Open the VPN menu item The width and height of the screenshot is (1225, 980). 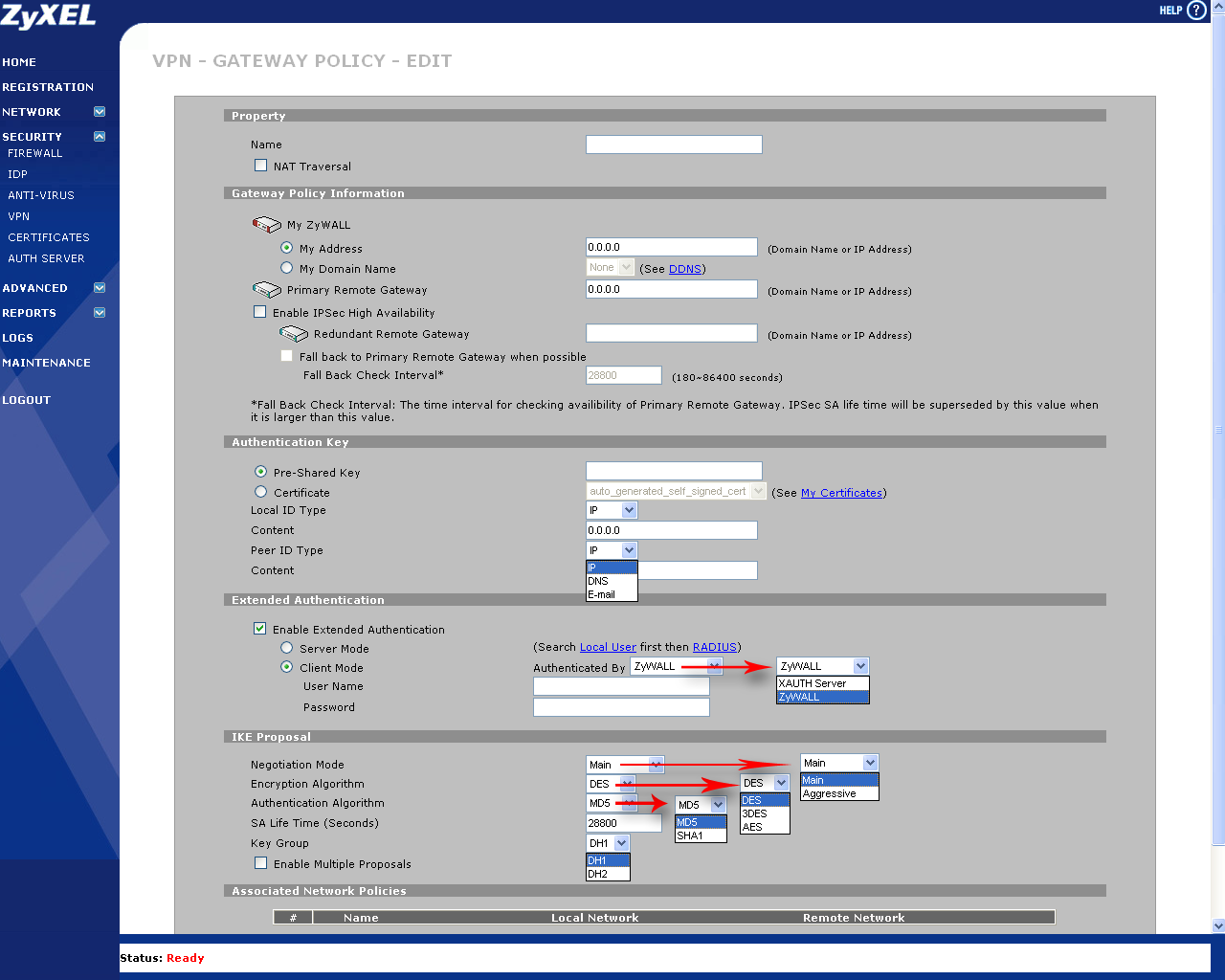point(19,216)
